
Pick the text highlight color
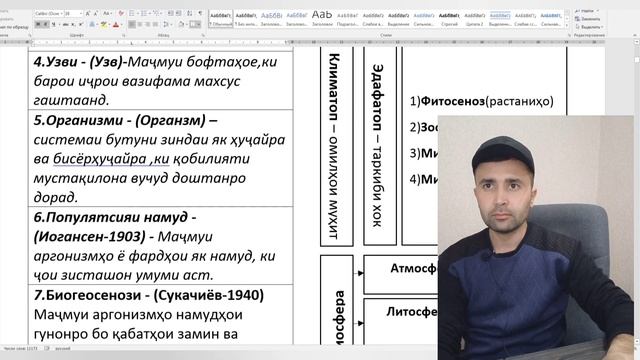click(104, 24)
